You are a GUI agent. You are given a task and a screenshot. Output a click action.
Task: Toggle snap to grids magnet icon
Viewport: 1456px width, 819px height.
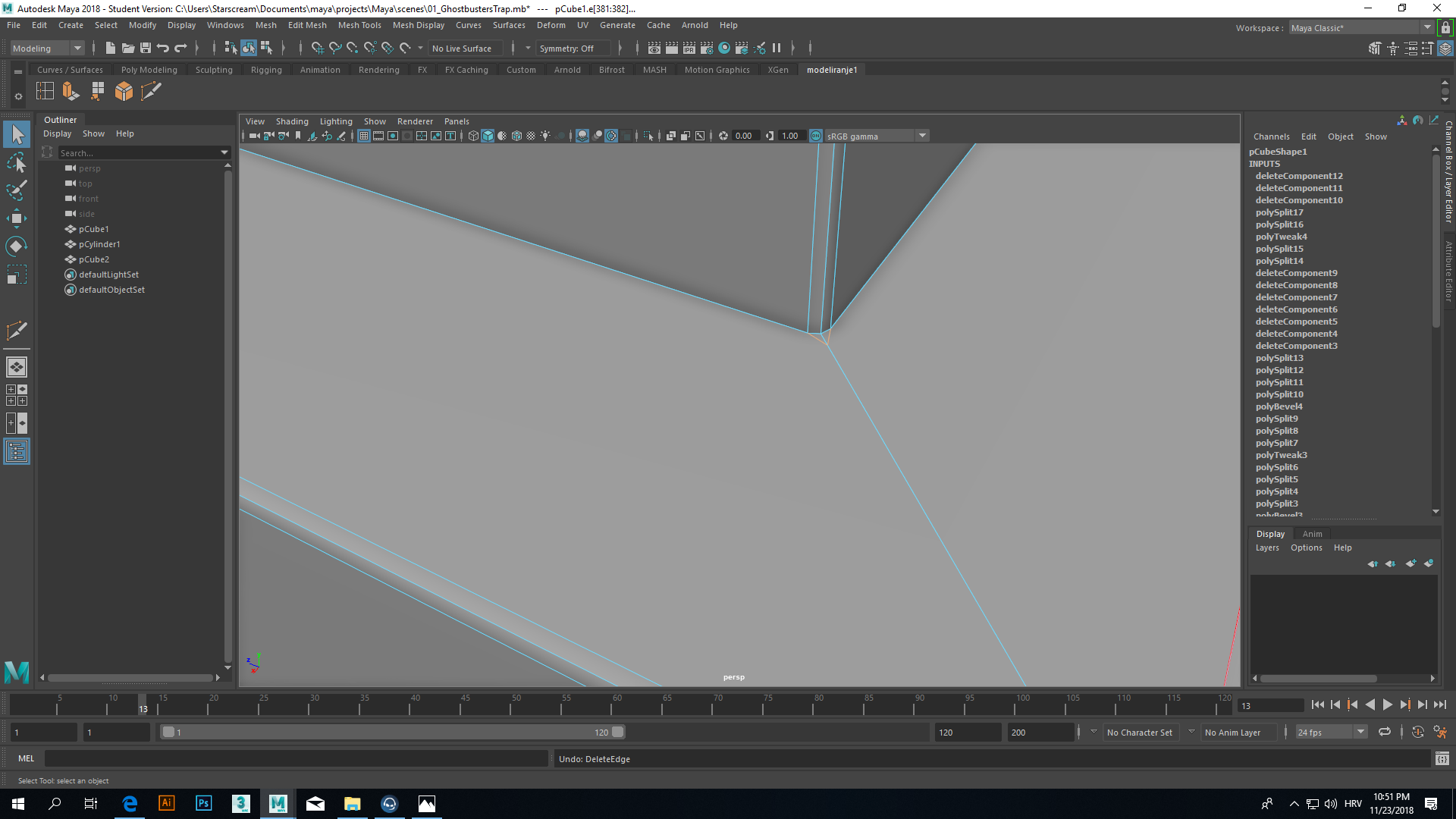click(x=318, y=48)
